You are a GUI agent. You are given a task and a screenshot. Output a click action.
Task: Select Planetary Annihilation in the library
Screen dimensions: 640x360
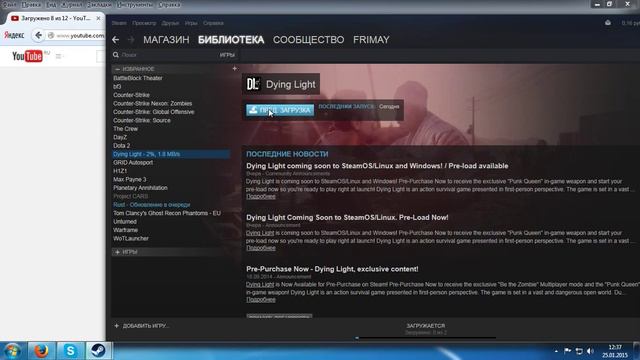pos(140,188)
